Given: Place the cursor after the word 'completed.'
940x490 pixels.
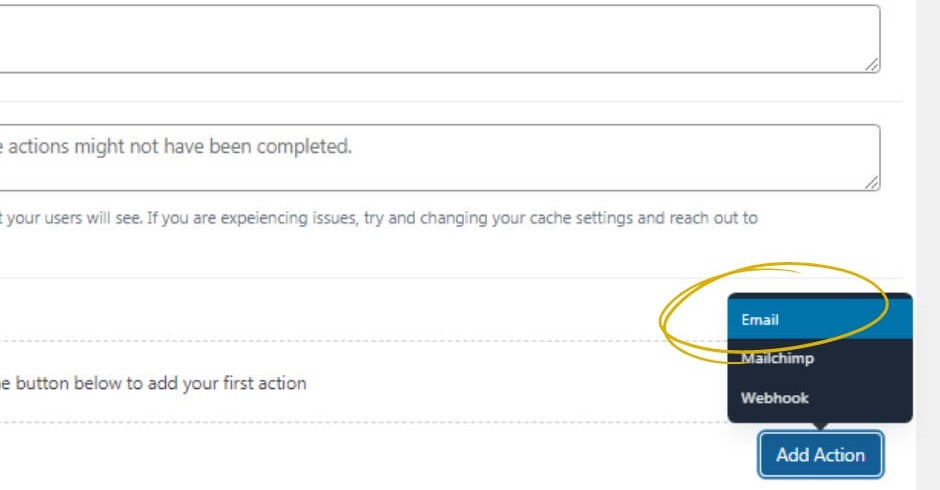Looking at the screenshot, I should [x=354, y=146].
